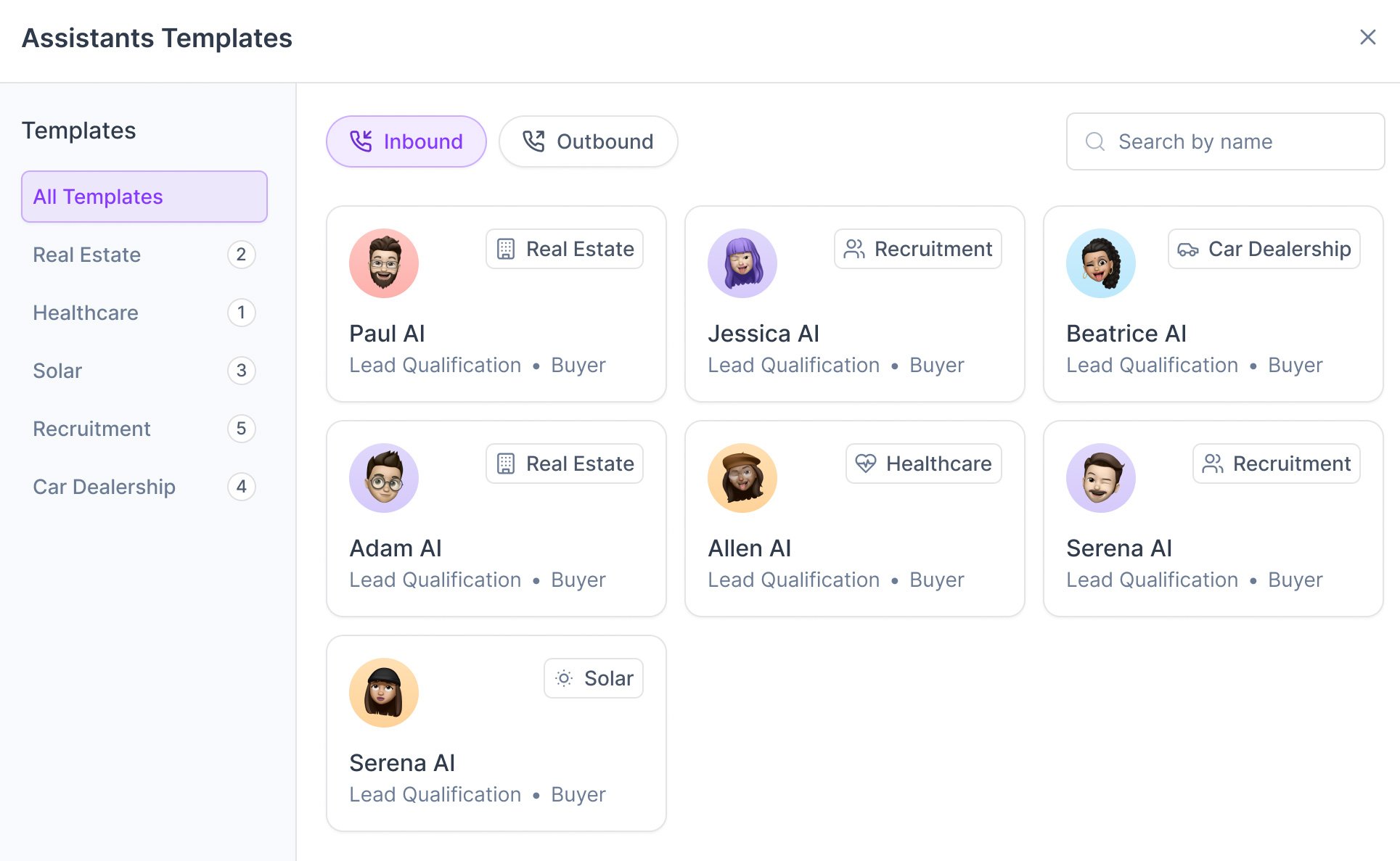Click the people icon on Jessica AI's Recruitment badge
This screenshot has width=1400, height=861.
tap(855, 249)
